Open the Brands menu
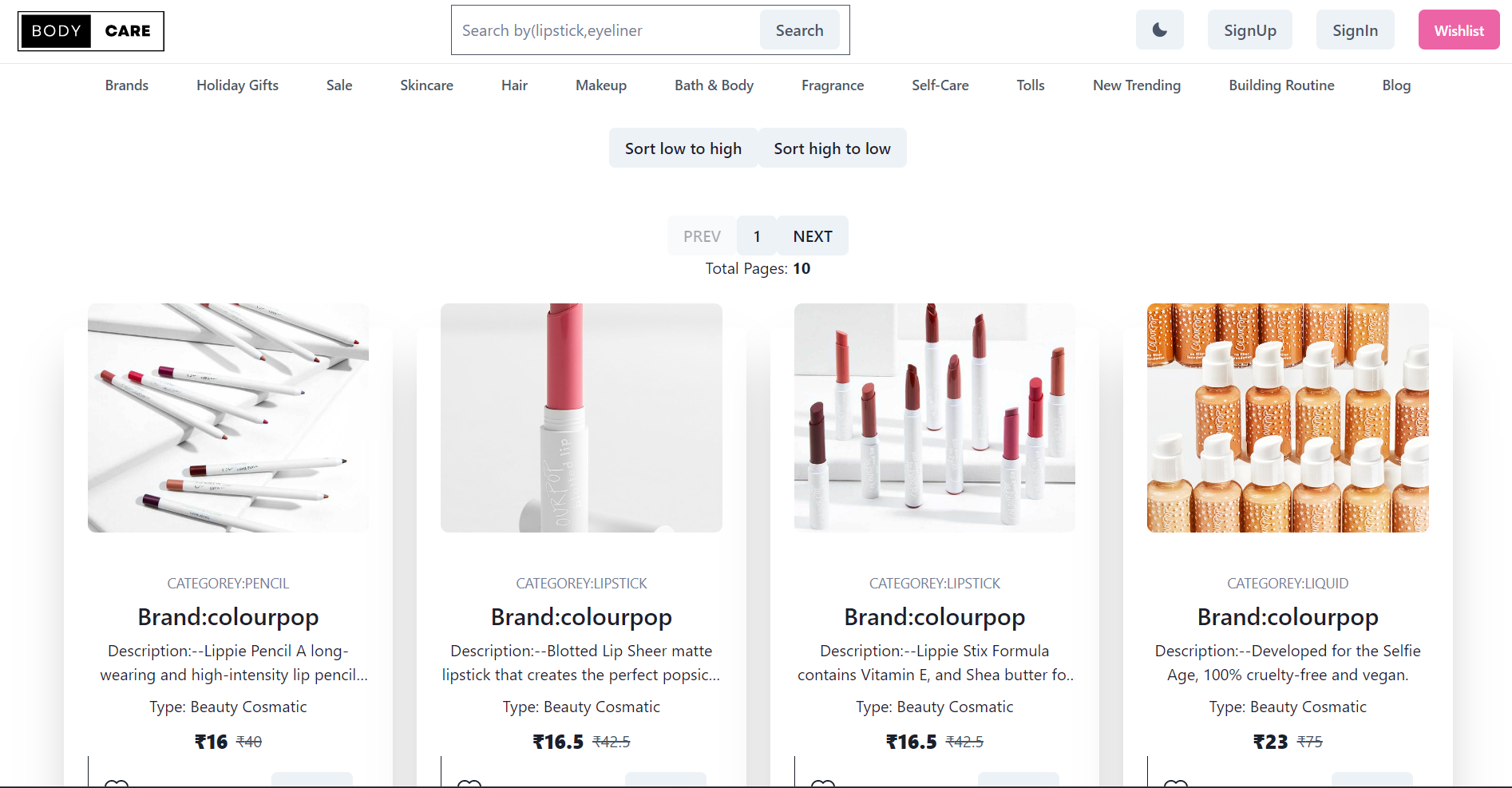 [126, 85]
